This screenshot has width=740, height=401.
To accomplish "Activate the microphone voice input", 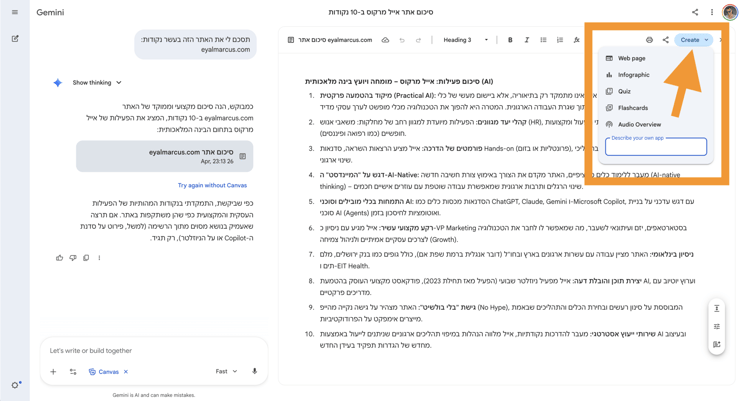I will [x=254, y=372].
